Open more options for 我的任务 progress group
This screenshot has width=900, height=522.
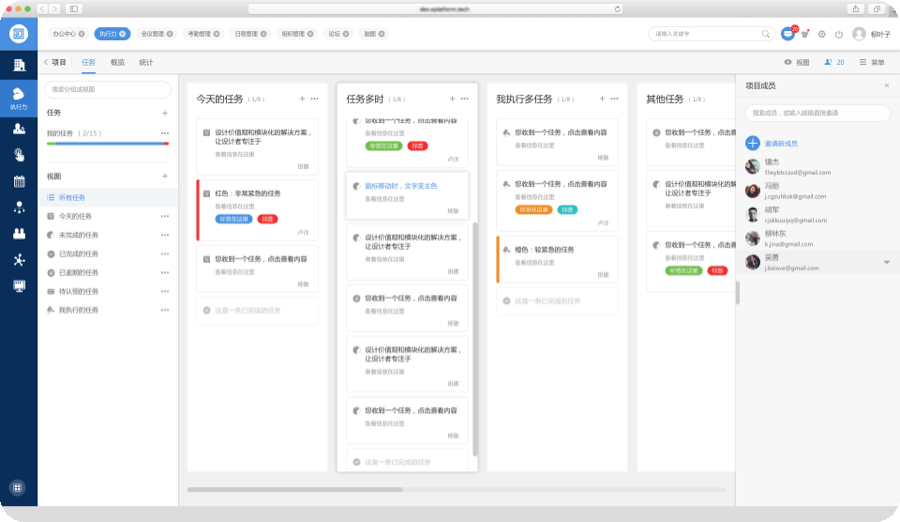[x=165, y=133]
